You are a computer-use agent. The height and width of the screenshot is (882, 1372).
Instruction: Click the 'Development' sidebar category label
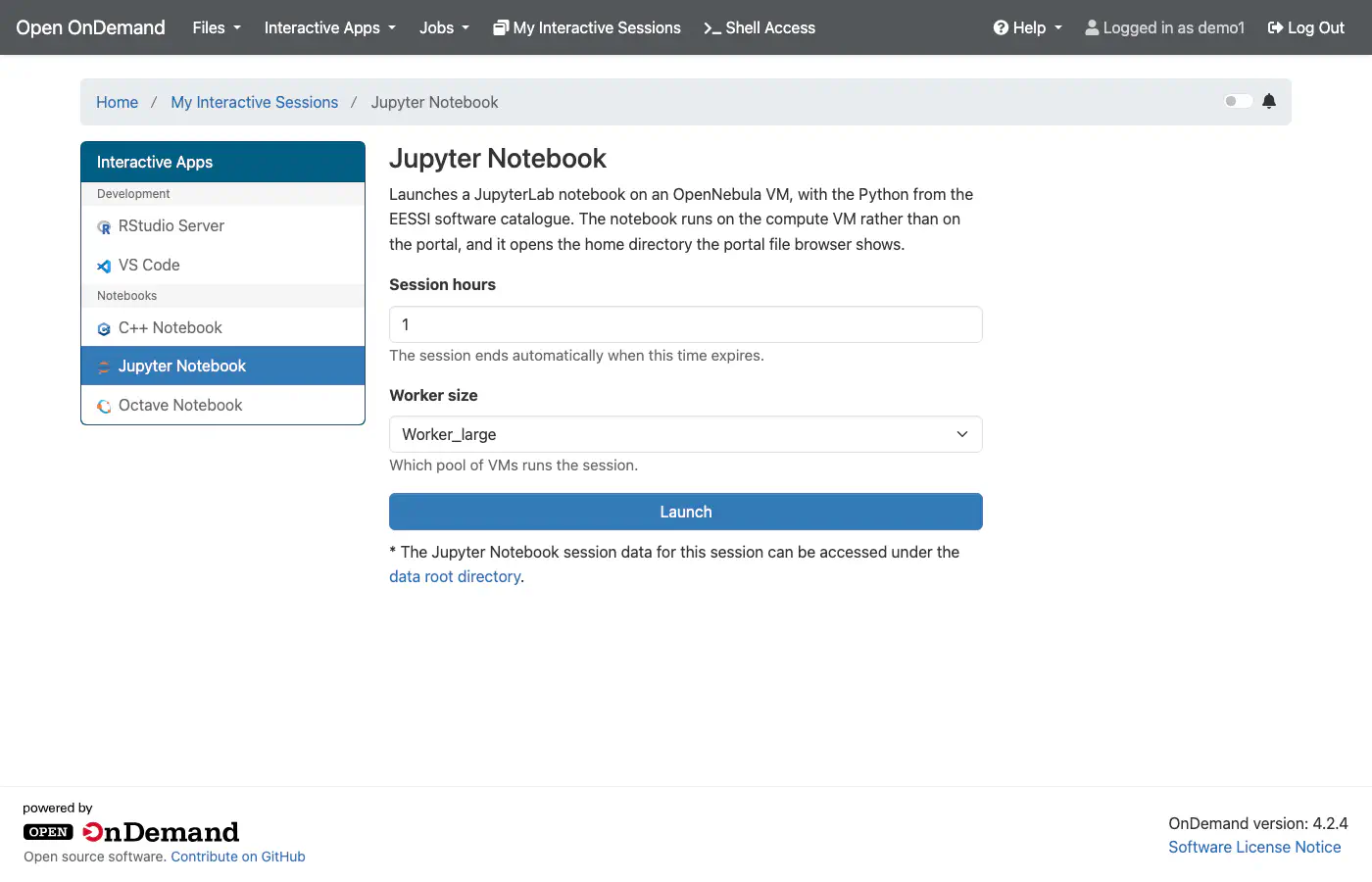tap(133, 194)
